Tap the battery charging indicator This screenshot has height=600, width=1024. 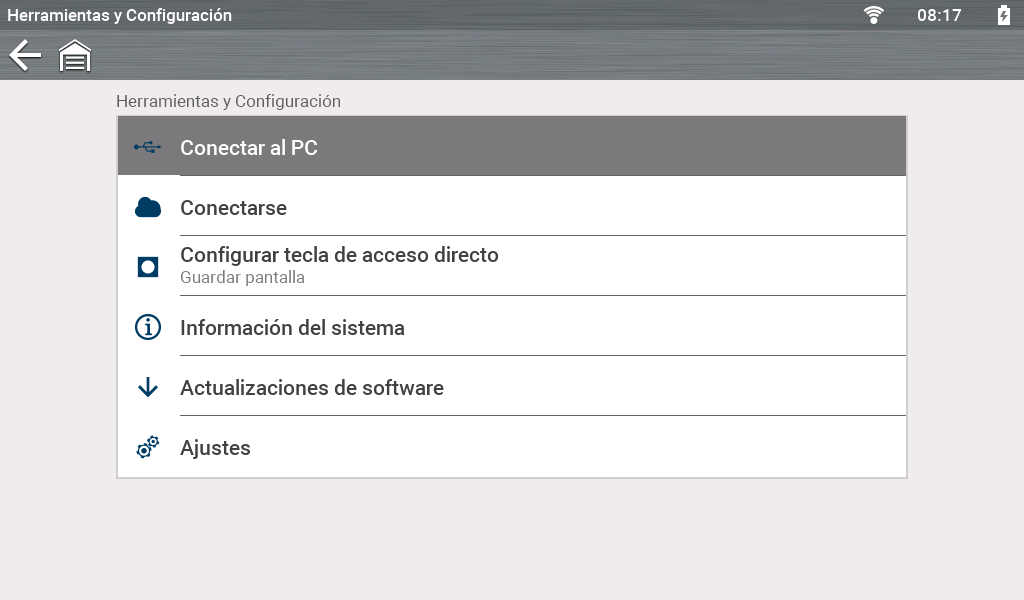tap(1003, 15)
